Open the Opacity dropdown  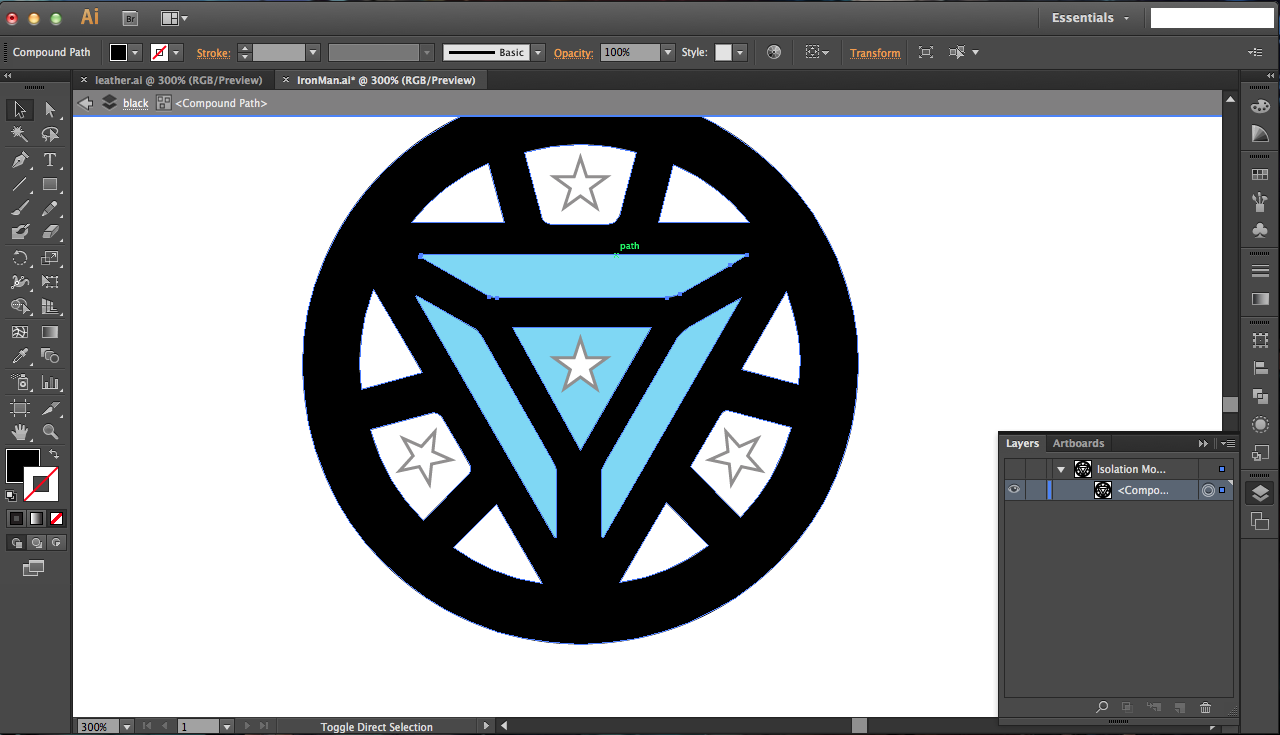click(668, 52)
